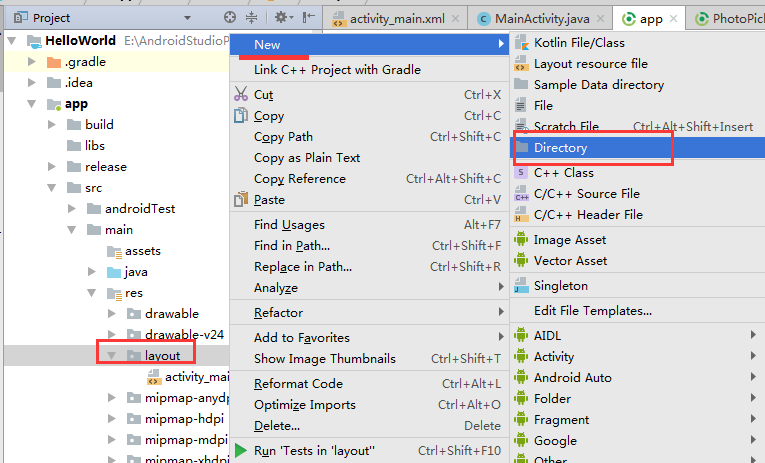Click the Paste clipboard icon
The image size is (765, 463).
[x=241, y=200]
